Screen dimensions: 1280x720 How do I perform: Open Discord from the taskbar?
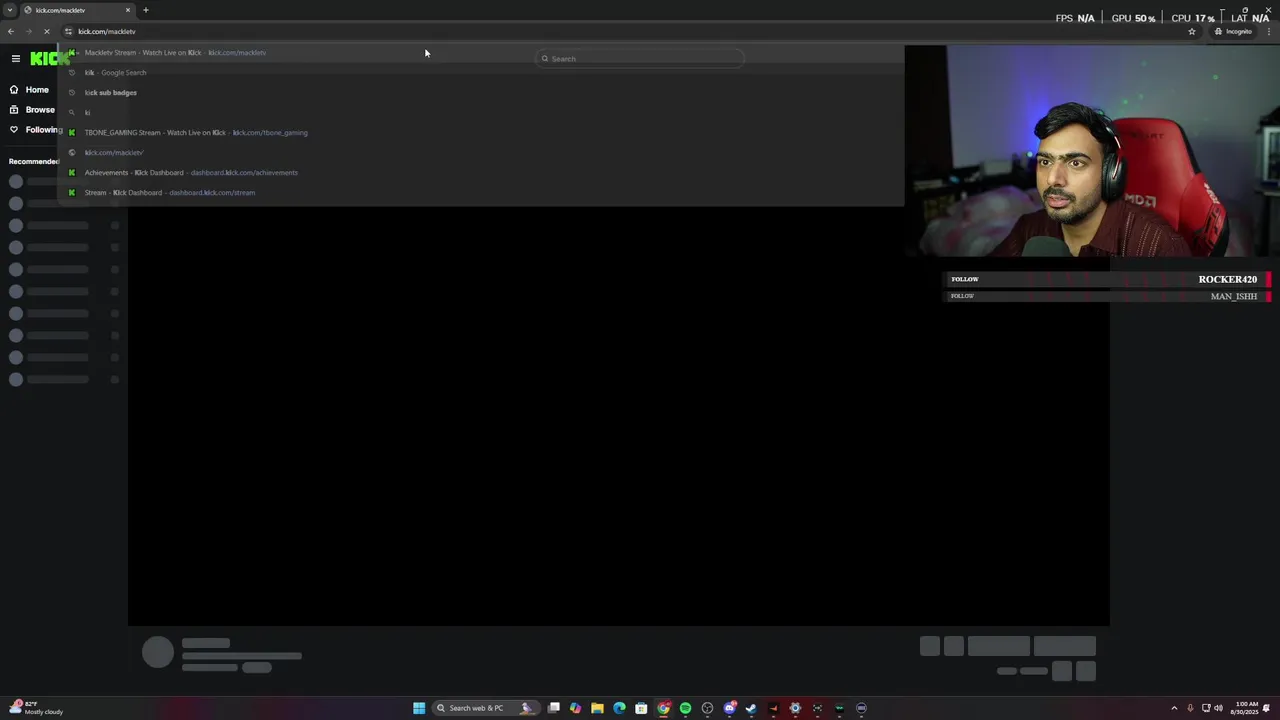click(730, 708)
